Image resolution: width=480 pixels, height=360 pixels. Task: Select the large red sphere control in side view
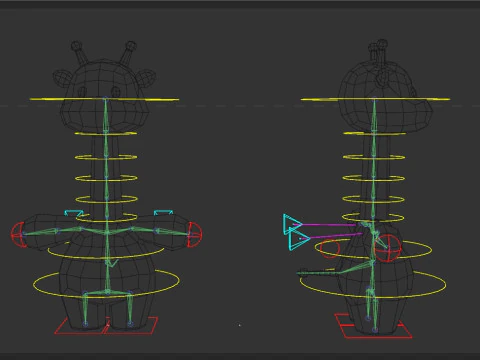click(x=387, y=248)
